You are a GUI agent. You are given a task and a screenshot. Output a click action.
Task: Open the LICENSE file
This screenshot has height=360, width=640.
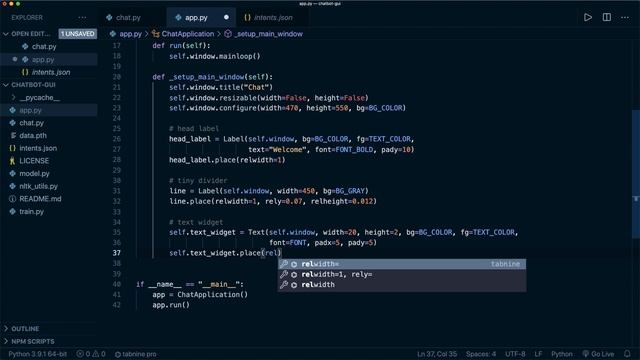point(34,161)
